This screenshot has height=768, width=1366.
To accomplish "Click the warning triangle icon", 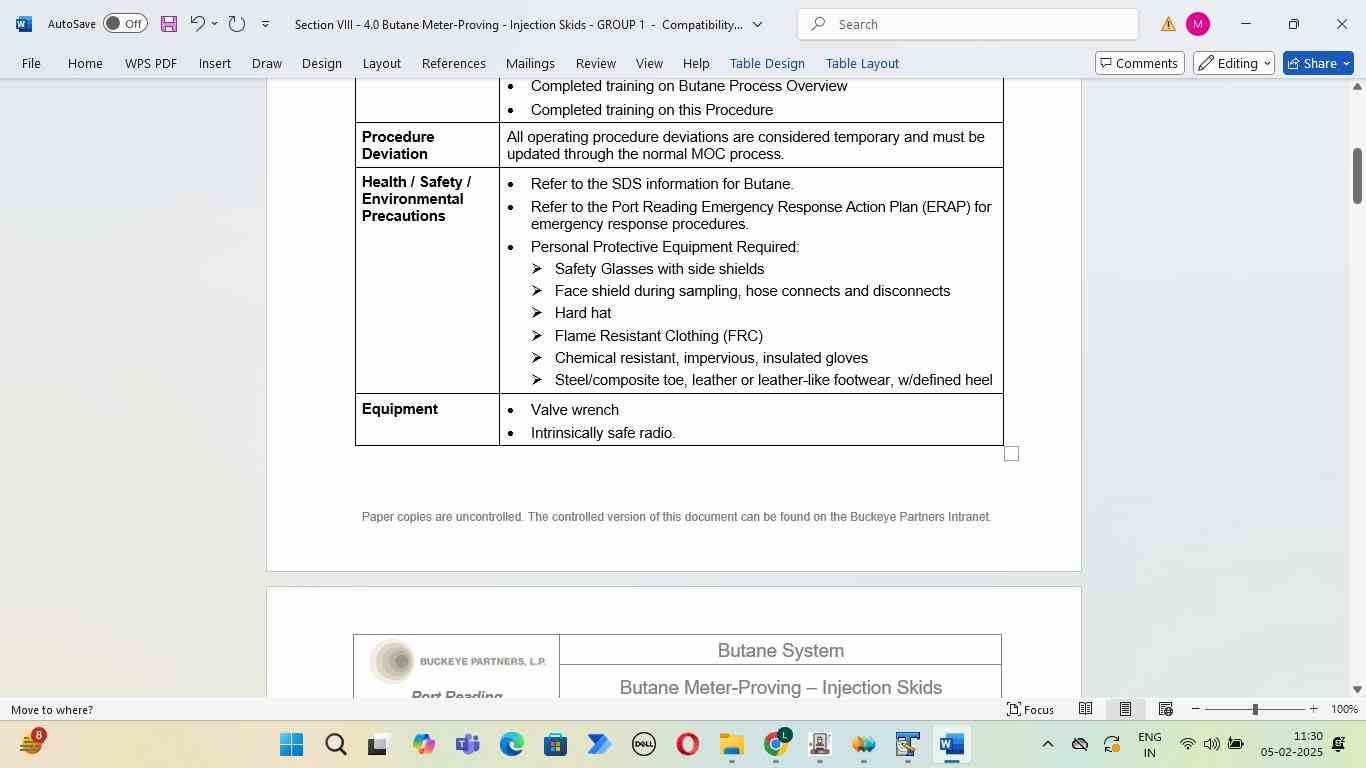I will pos(1167,24).
